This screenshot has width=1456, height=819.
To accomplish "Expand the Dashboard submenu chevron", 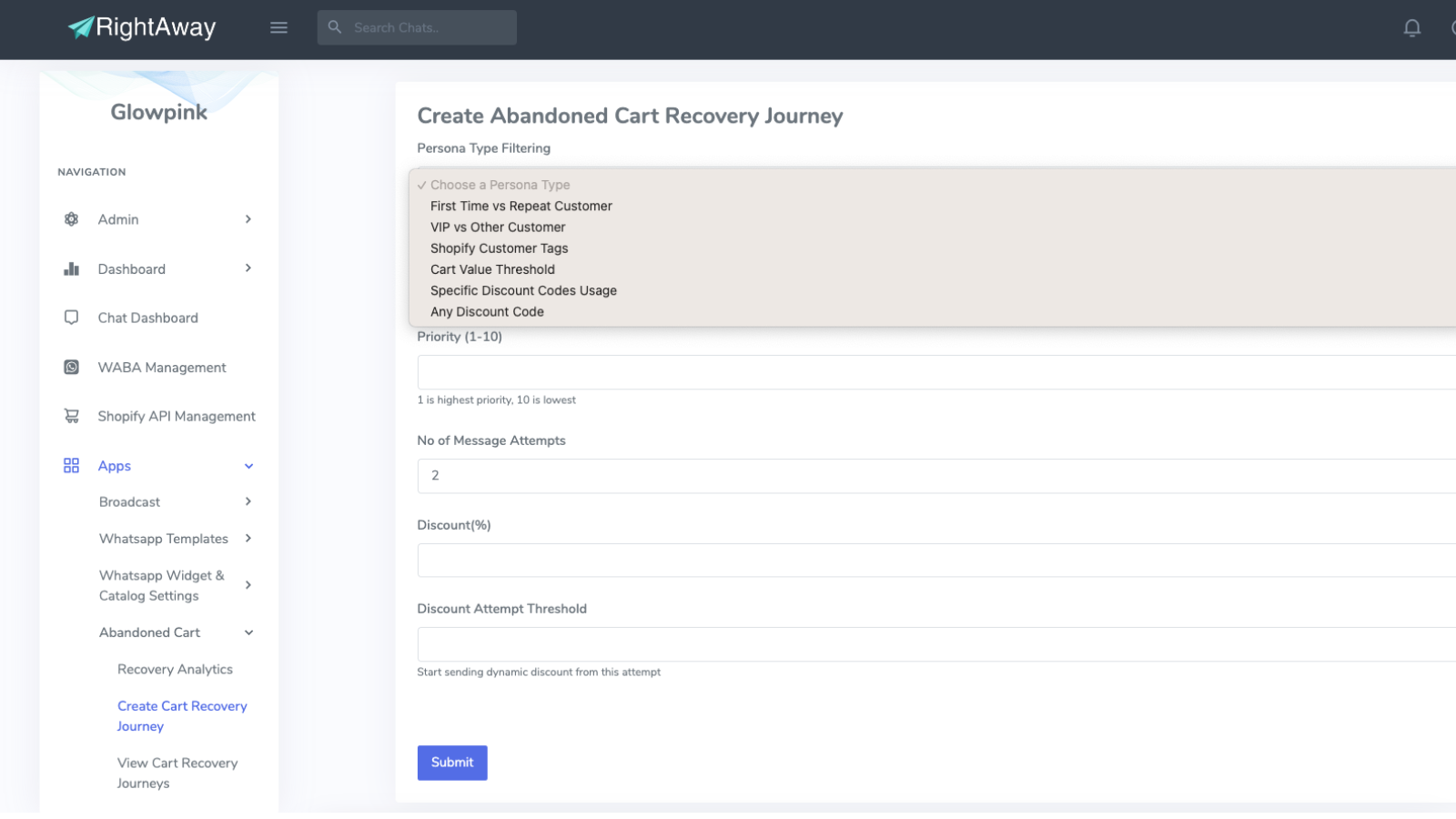I will pyautogui.click(x=248, y=268).
